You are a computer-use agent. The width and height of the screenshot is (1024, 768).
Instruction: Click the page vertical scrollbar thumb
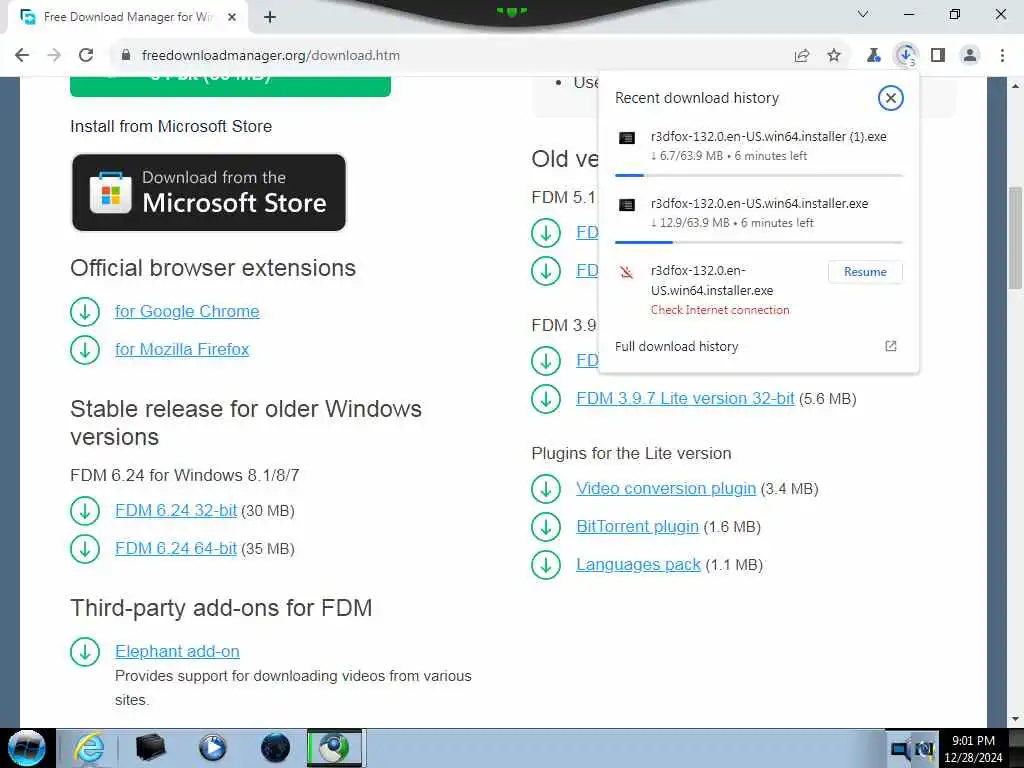[x=1015, y=237]
